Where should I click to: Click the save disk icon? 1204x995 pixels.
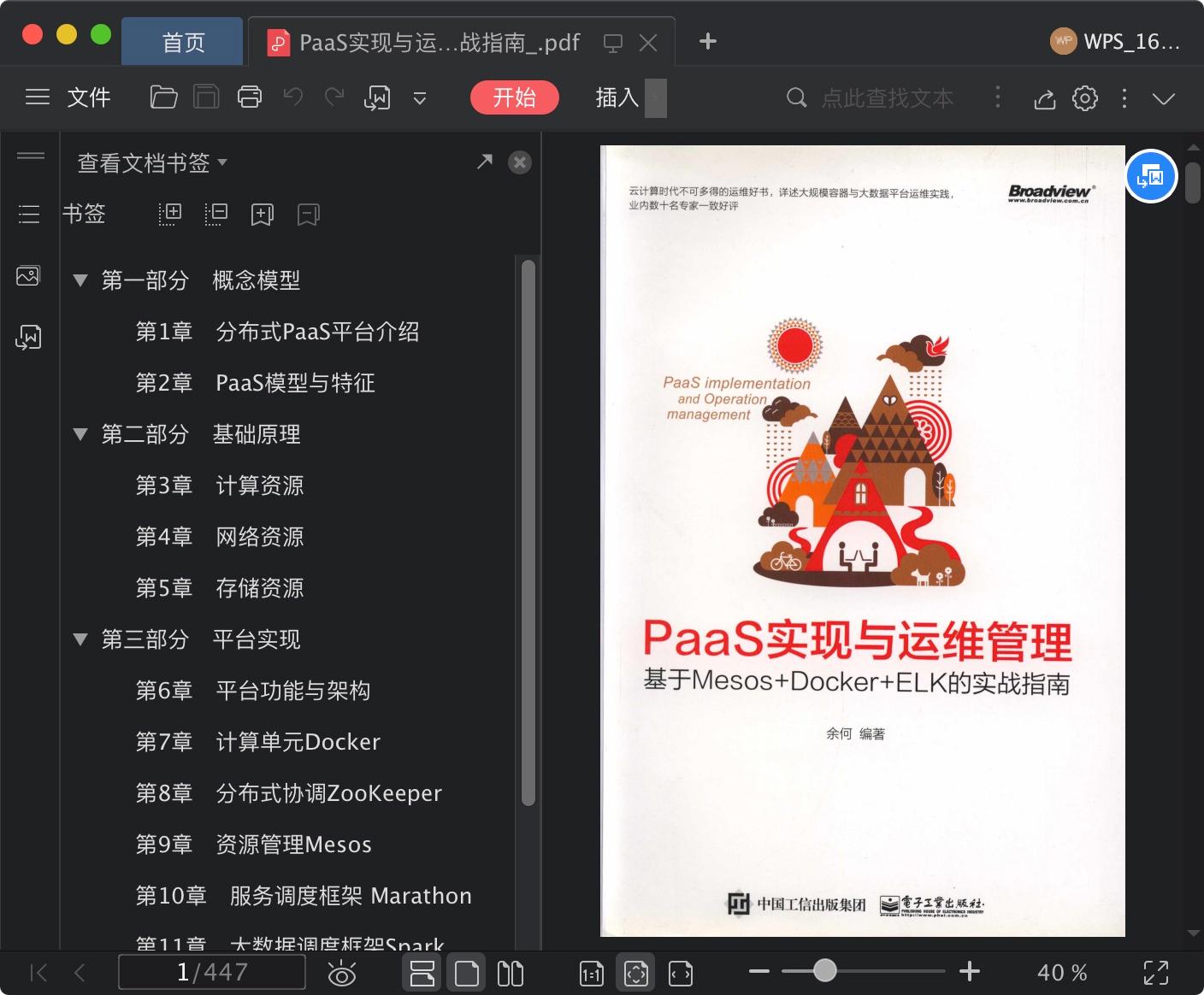[206, 97]
